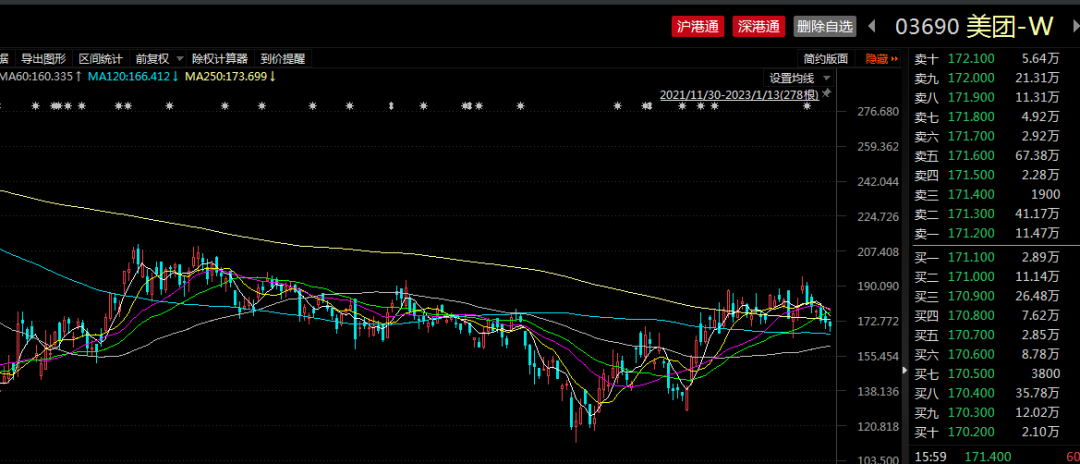This screenshot has width=1080, height=464.
Task: Click 删除自选 to remove from watchlist
Action: 824,27
